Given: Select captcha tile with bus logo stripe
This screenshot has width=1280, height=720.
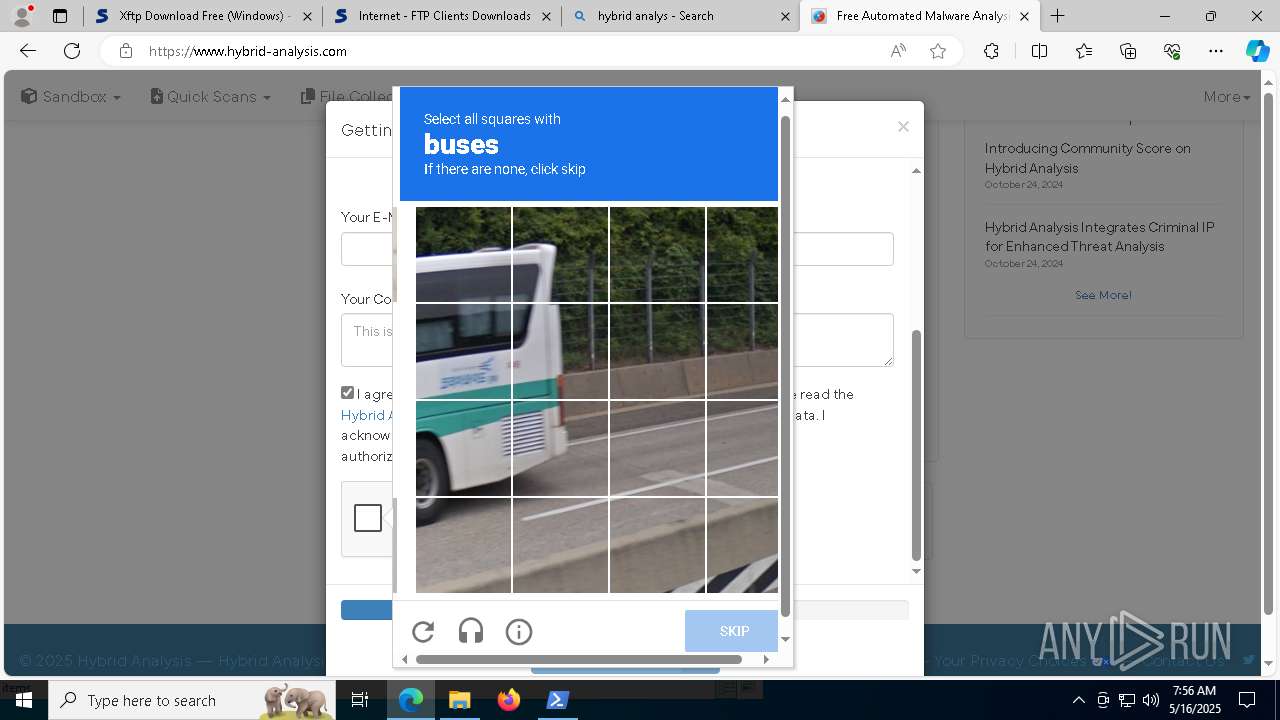Looking at the screenshot, I should [x=463, y=351].
